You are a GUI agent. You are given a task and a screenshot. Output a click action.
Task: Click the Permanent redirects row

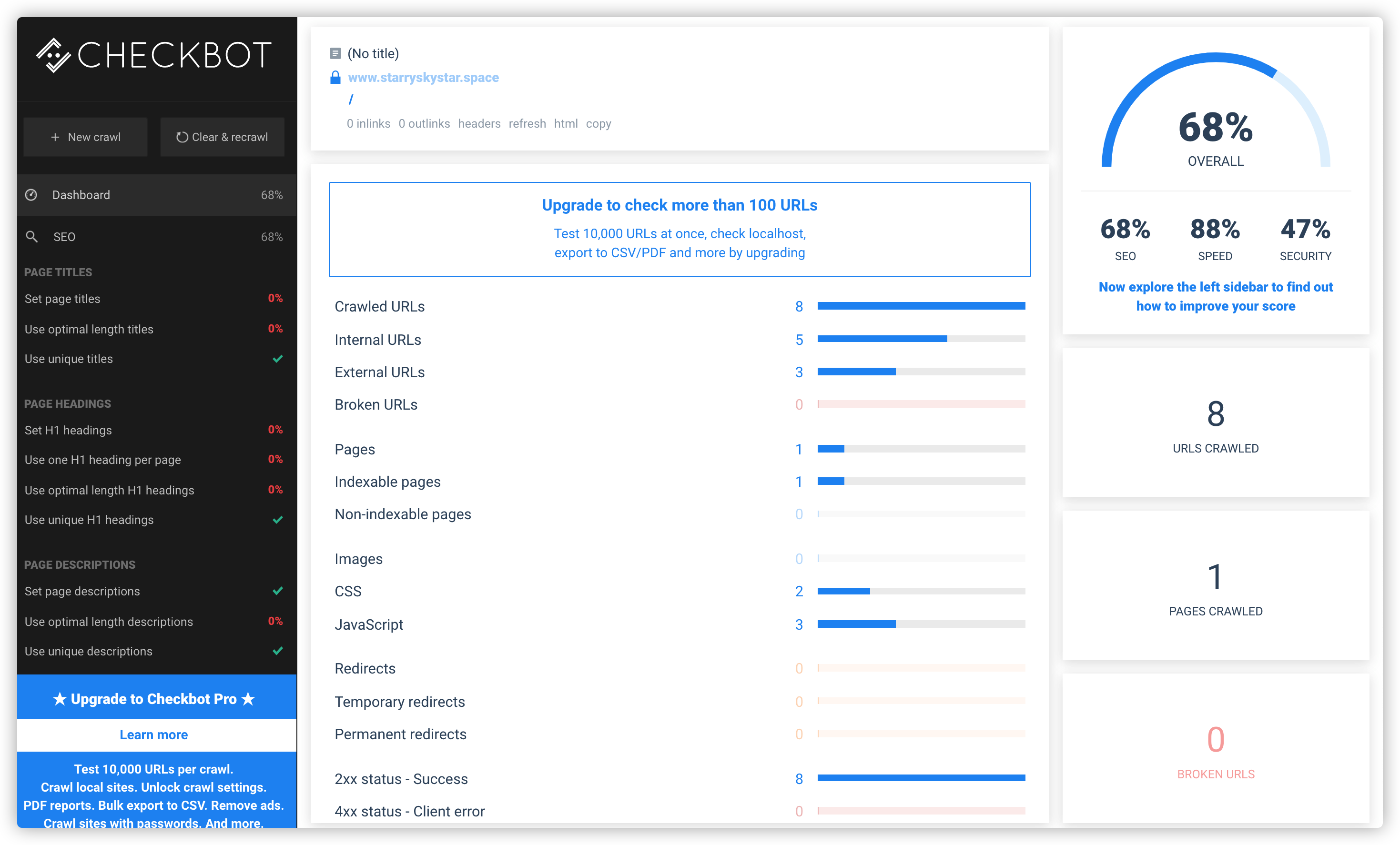click(x=680, y=734)
